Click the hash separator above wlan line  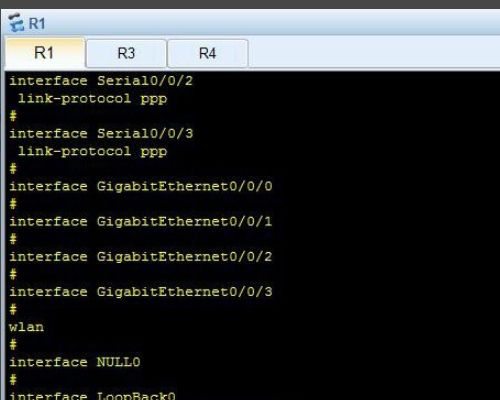pyautogui.click(x=13, y=309)
